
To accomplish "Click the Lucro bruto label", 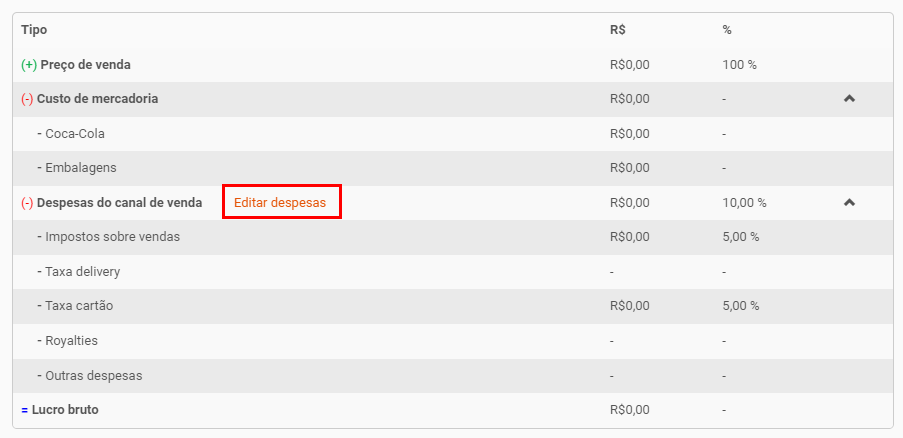I will 65,410.
